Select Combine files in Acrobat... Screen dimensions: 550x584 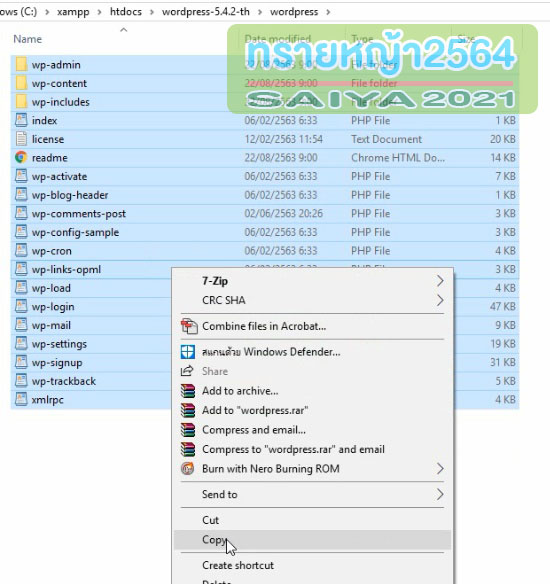pos(312,326)
